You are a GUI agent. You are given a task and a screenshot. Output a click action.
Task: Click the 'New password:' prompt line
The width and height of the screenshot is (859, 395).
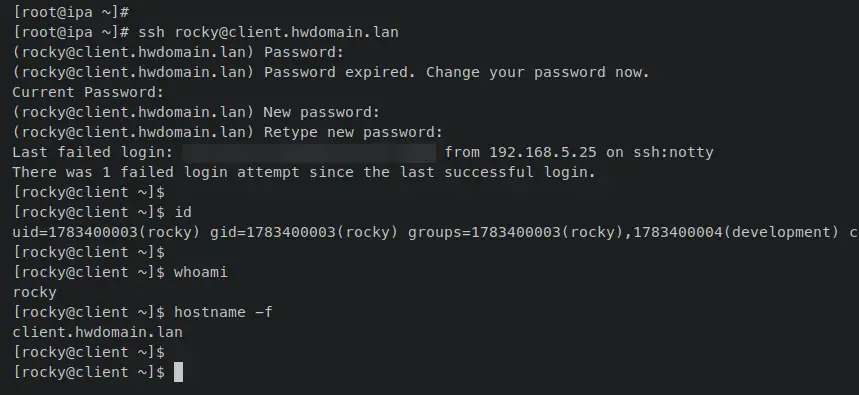coord(196,112)
